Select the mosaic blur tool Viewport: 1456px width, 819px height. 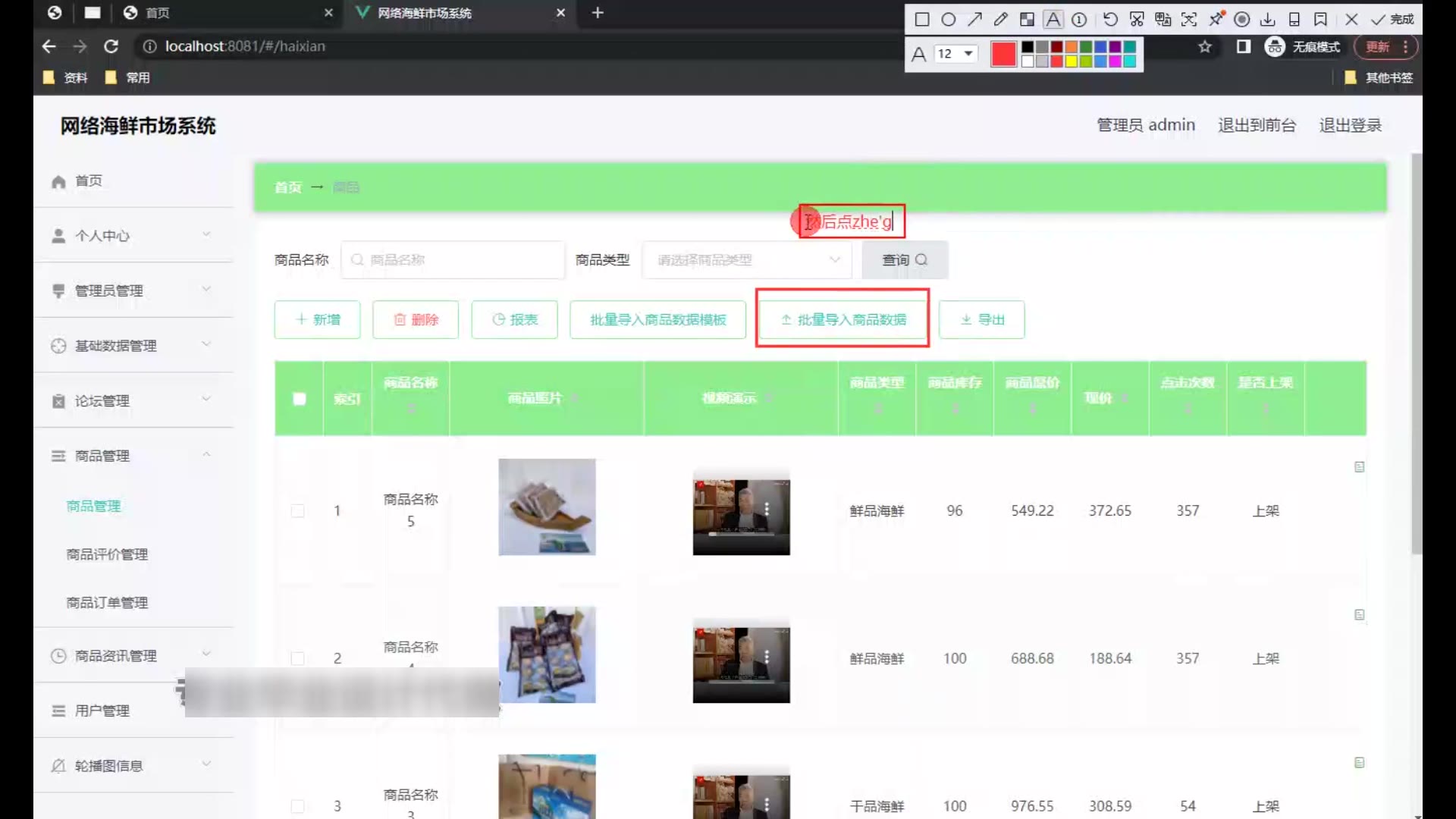pos(1027,20)
